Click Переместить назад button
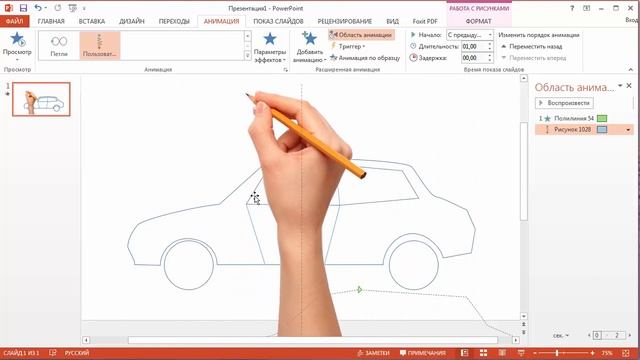The width and height of the screenshot is (640, 360). click(x=531, y=47)
